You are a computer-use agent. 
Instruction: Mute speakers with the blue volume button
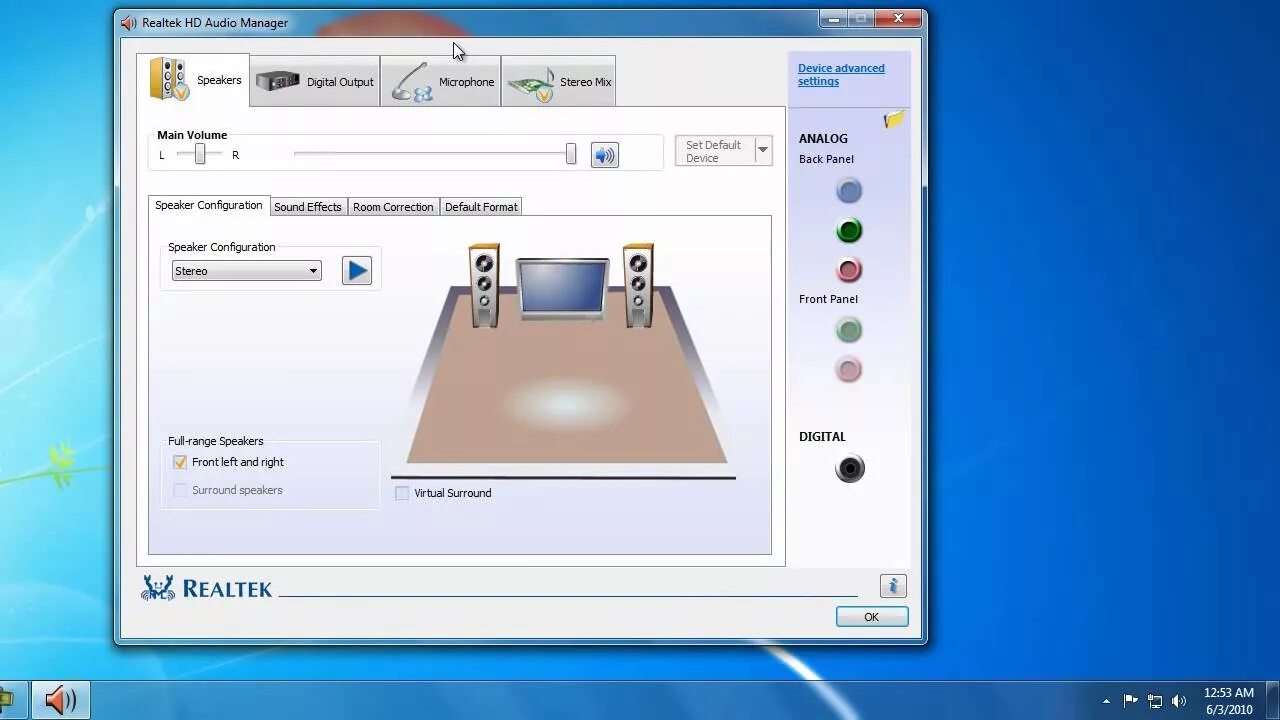tap(605, 155)
